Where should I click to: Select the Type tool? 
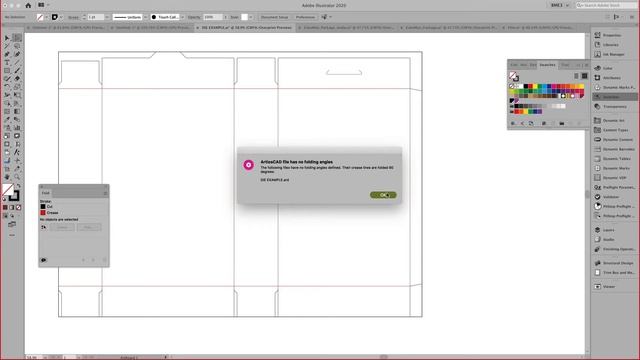click(7, 62)
